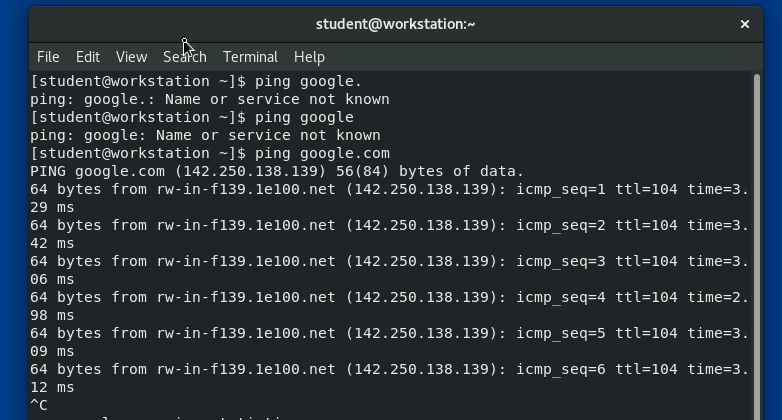Click the icmp_seq=5 response line

[x=388, y=333]
